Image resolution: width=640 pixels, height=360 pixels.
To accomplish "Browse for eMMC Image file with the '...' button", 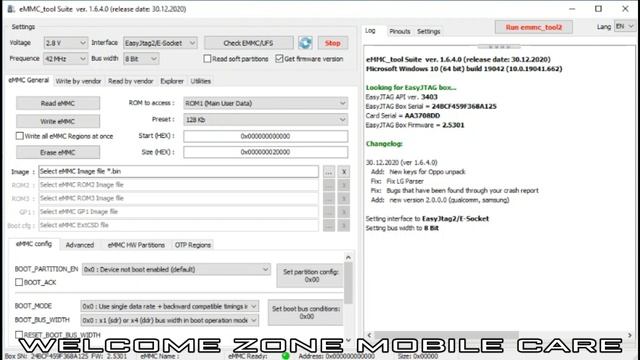I will [329, 172].
